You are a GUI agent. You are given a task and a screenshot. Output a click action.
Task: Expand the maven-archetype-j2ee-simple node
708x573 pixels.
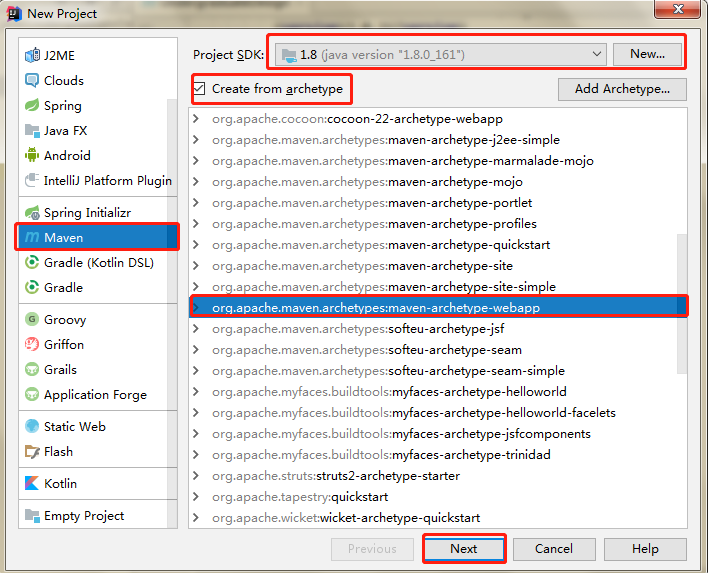(196, 140)
